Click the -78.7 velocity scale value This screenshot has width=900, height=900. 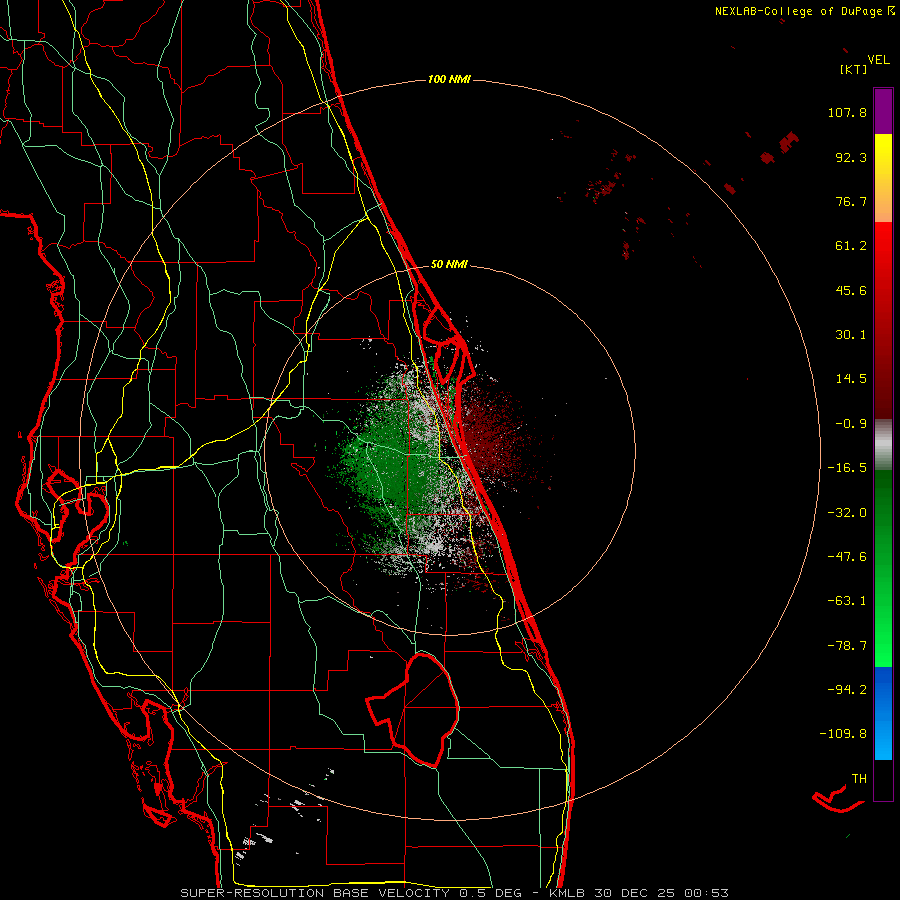coord(847,646)
